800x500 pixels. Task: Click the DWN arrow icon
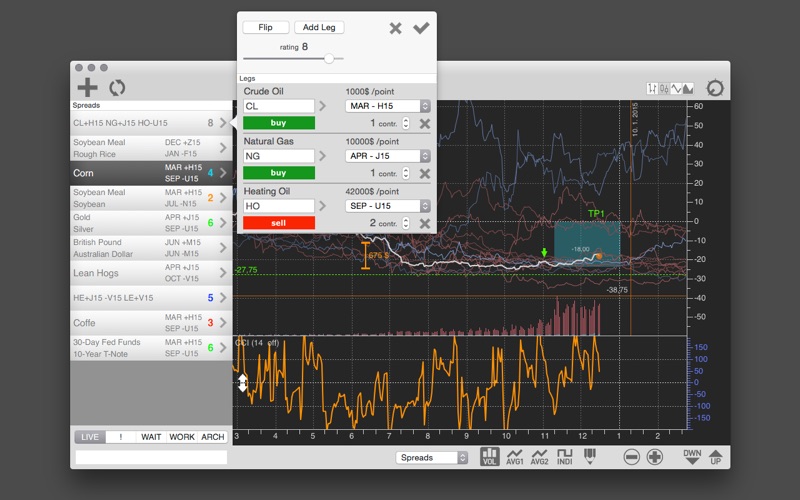[x=692, y=457]
